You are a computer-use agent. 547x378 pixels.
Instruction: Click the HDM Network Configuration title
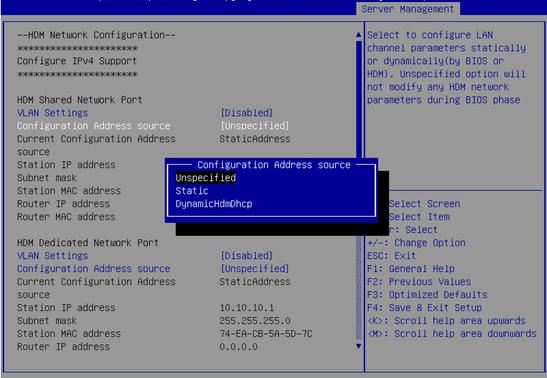click(x=96, y=35)
